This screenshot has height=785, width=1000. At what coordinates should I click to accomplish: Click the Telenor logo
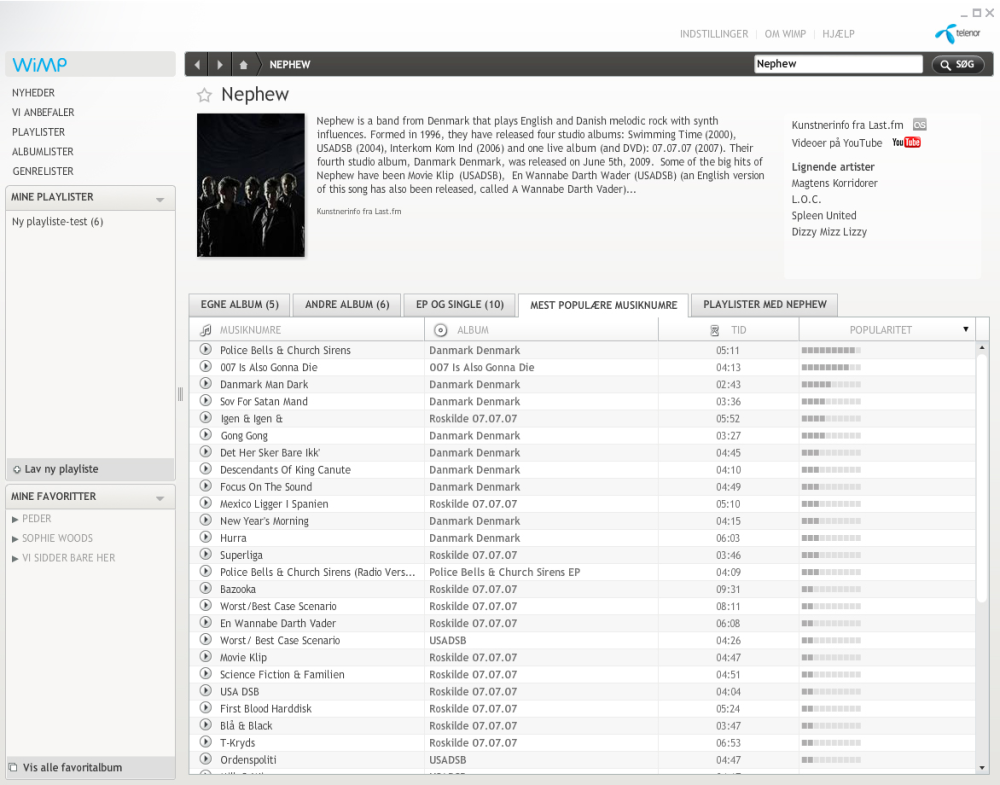pos(958,33)
